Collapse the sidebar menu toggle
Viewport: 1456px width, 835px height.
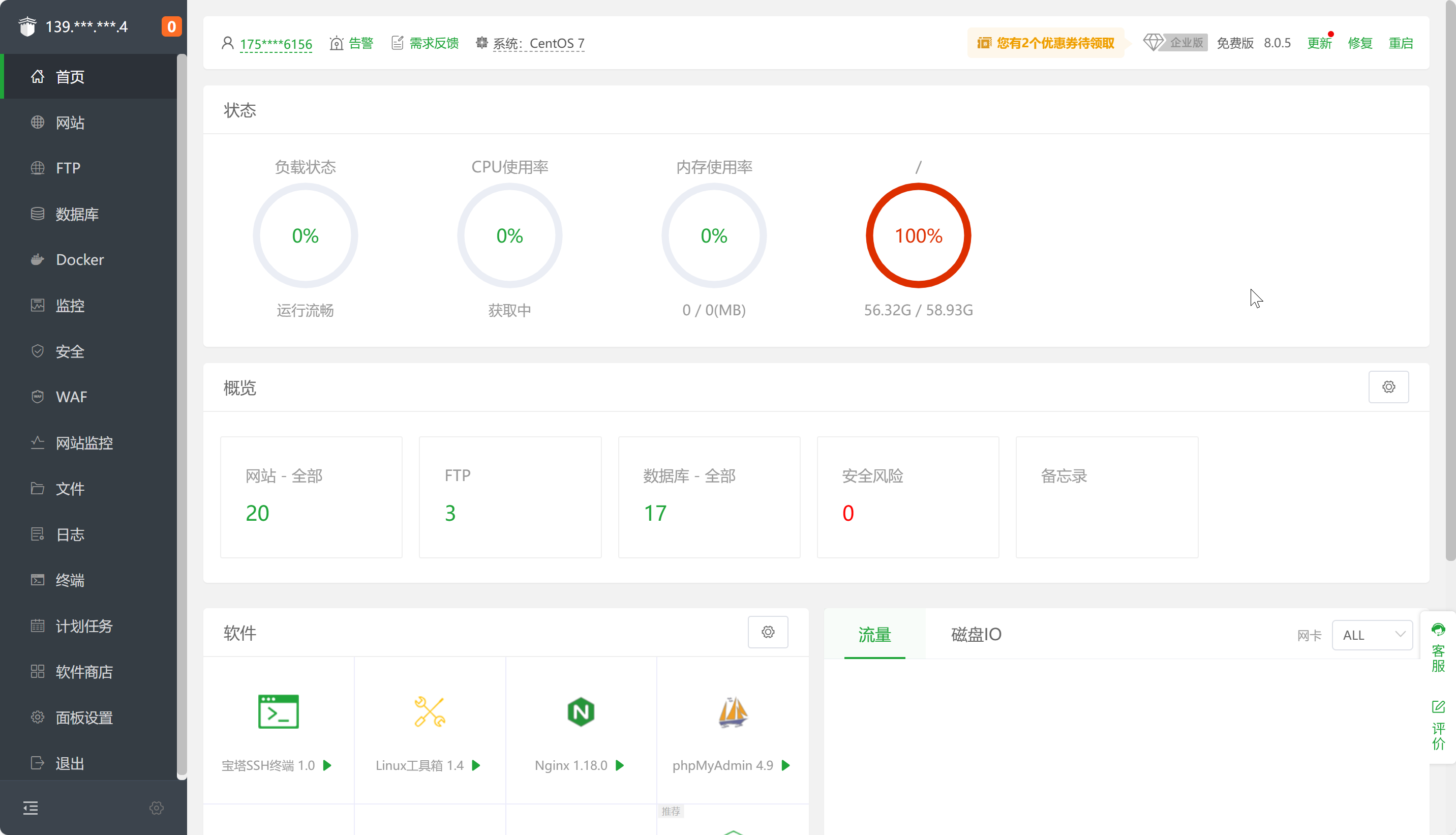tap(31, 808)
